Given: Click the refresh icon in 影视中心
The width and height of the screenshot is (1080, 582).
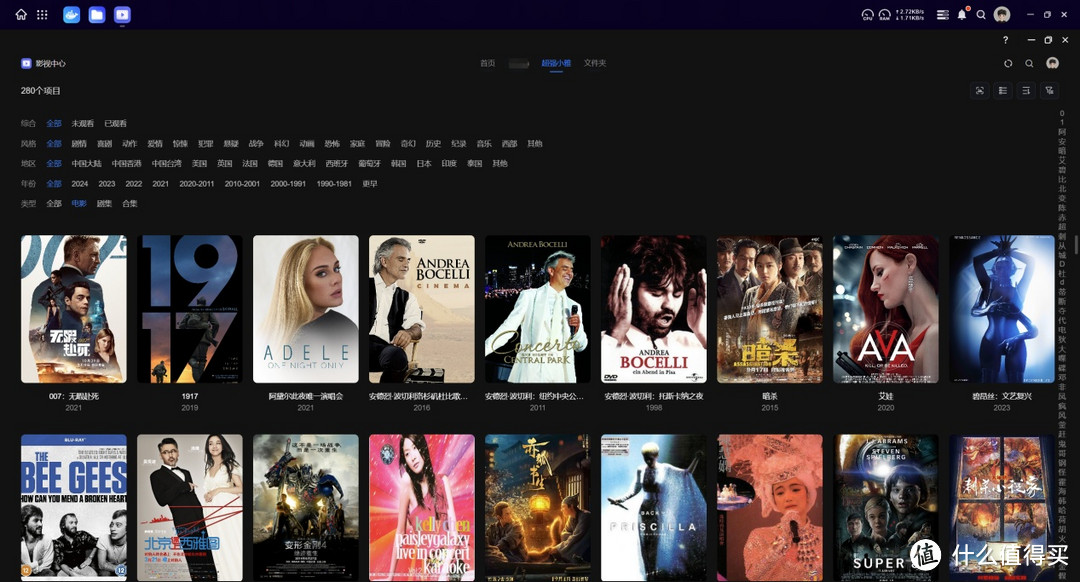Looking at the screenshot, I should 1008,63.
